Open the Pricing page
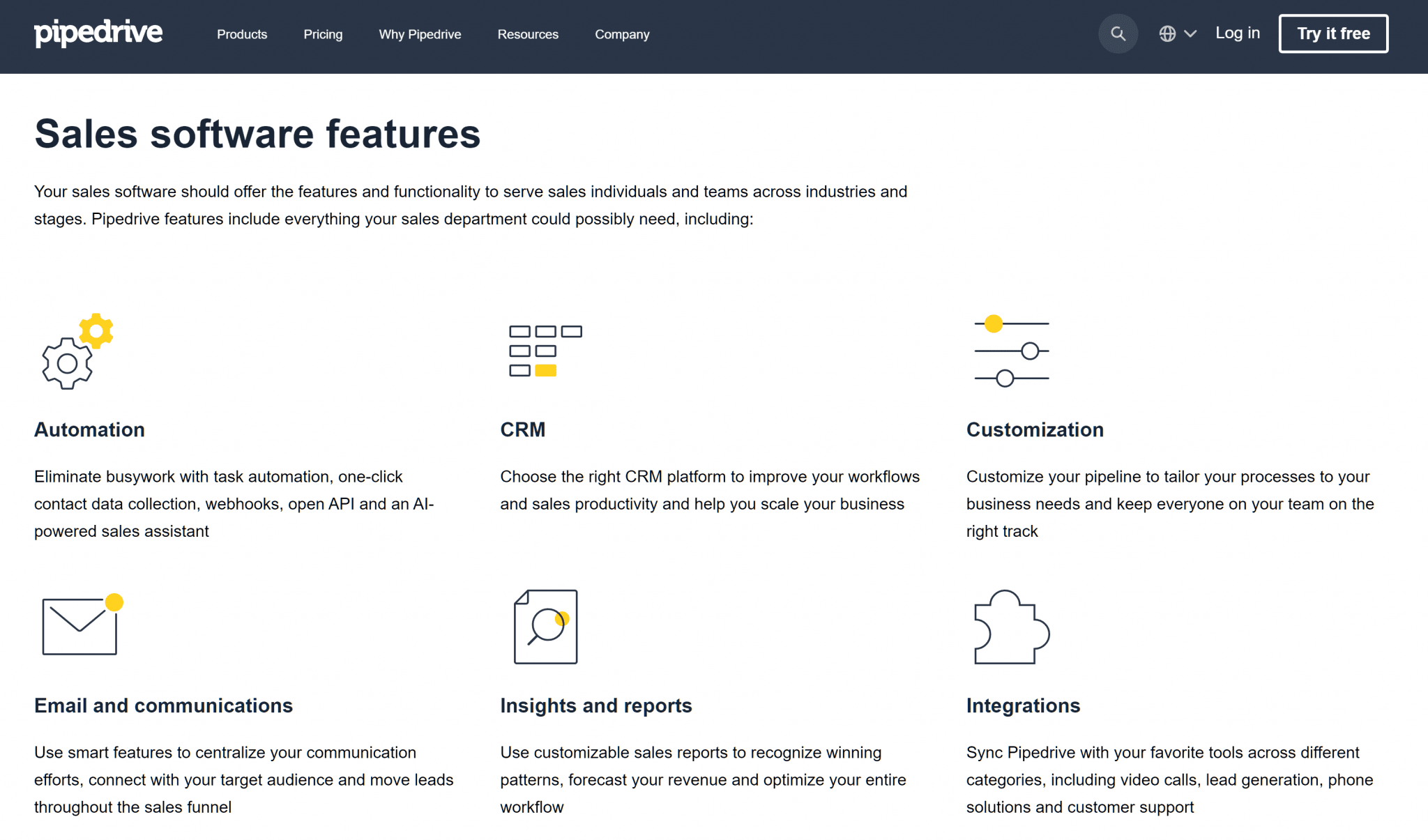The width and height of the screenshot is (1428, 840). point(323,34)
